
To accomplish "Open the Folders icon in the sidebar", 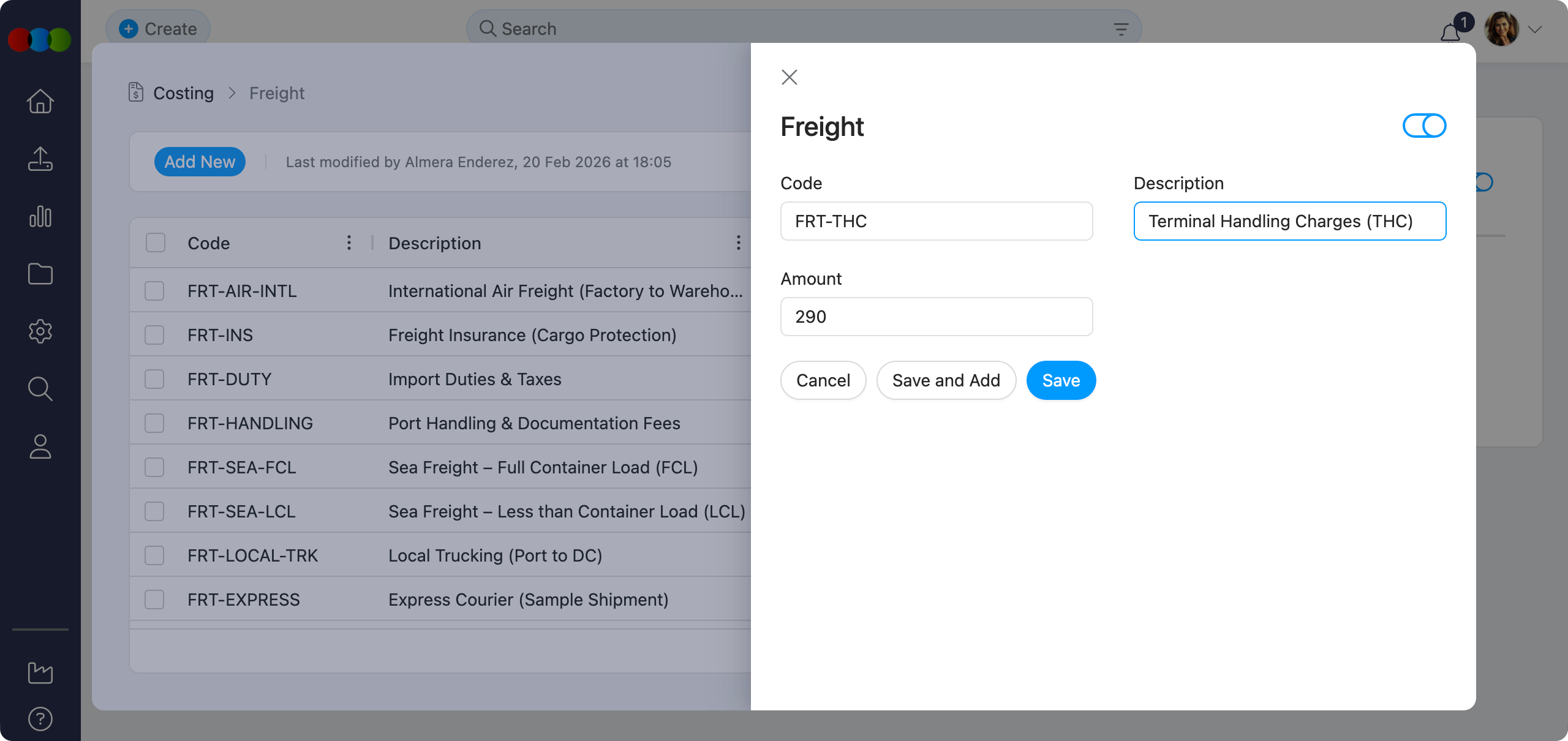I will [40, 274].
